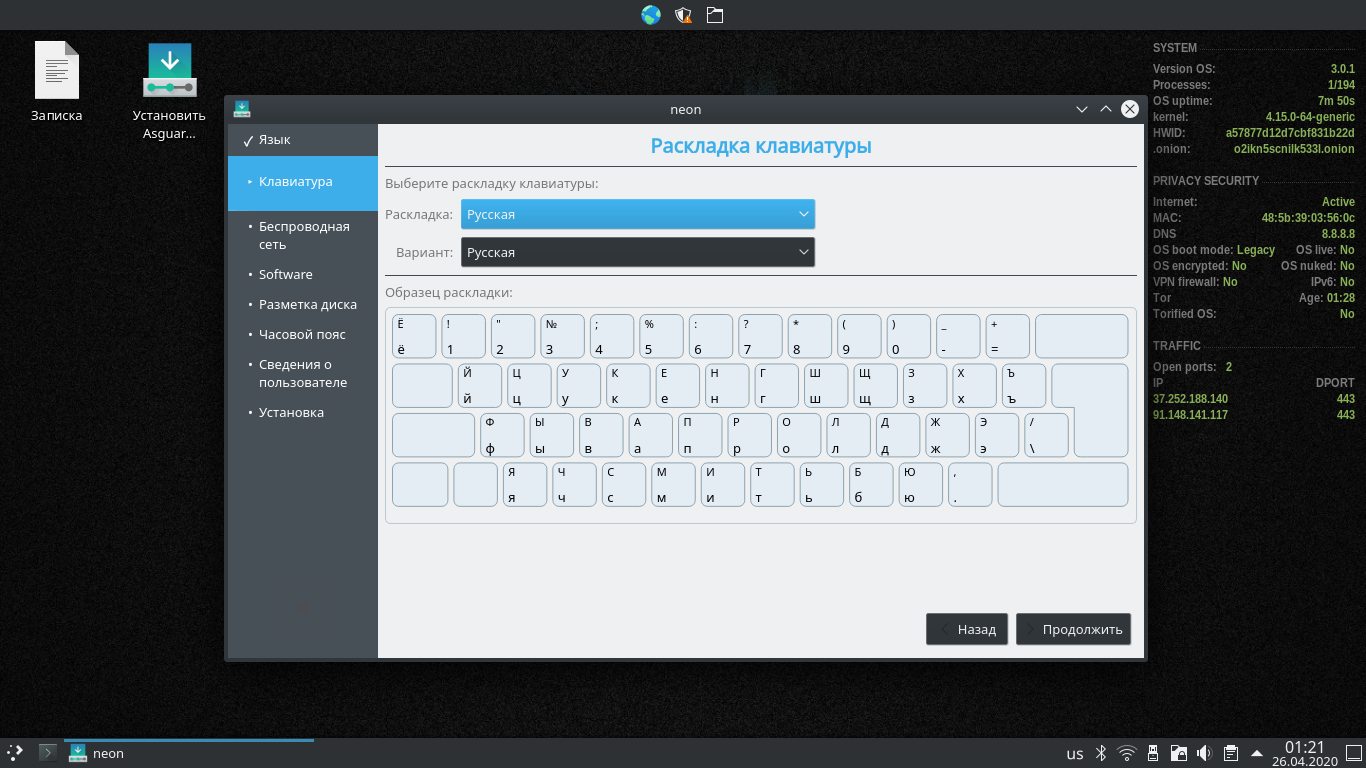Click the № 3 key in layout preview

point(562,336)
